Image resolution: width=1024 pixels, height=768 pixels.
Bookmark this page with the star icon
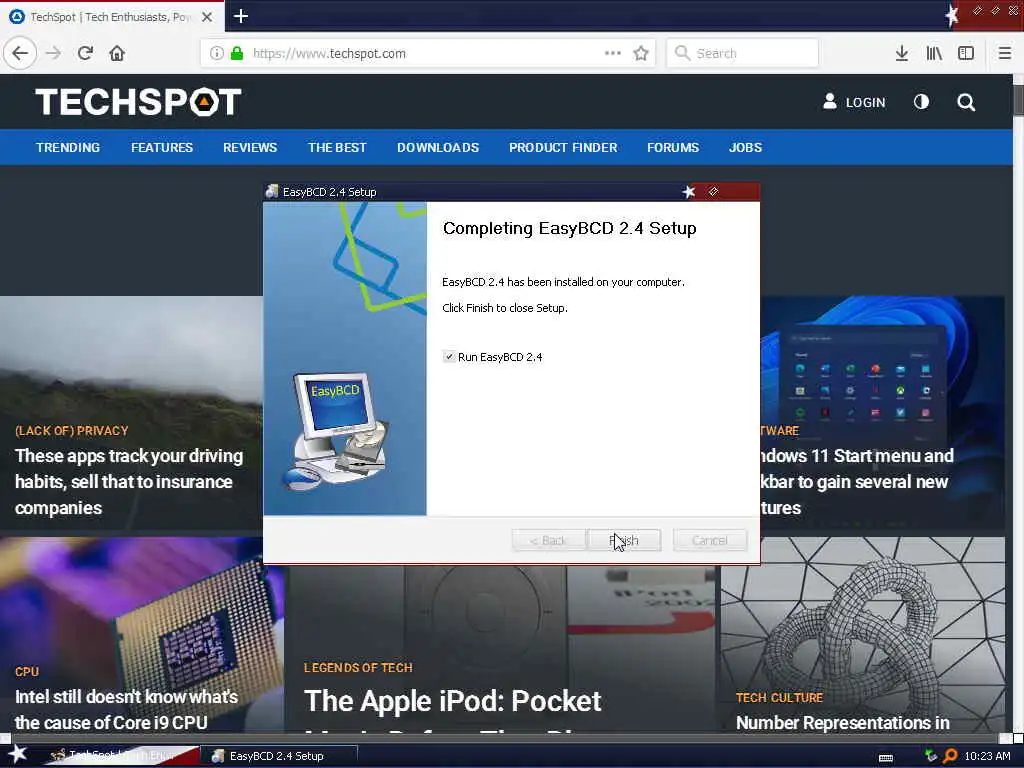pos(641,53)
